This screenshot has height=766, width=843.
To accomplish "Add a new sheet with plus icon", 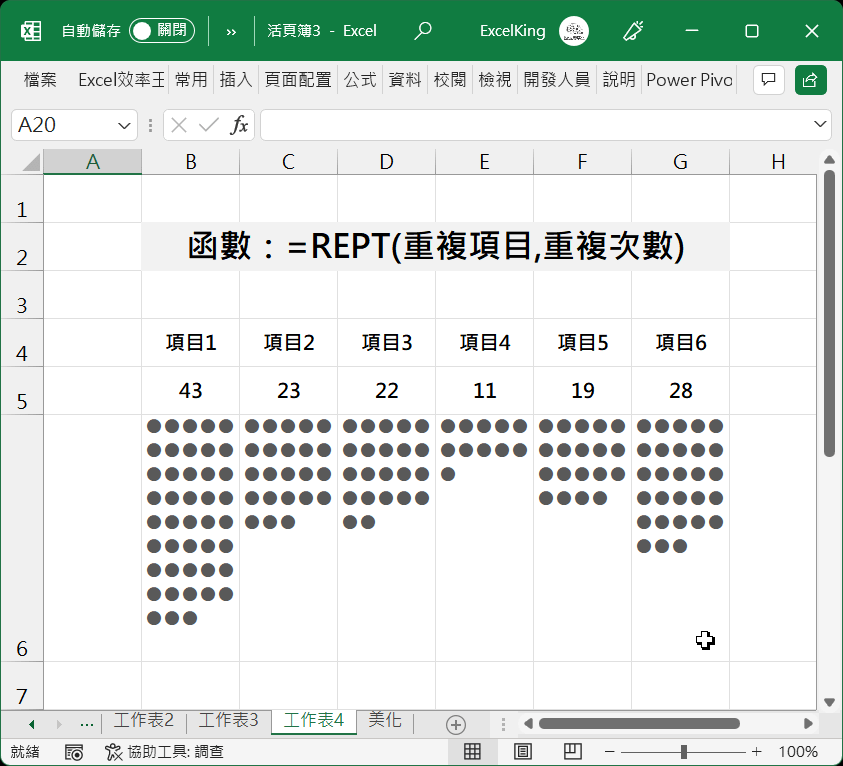I will pos(456,724).
